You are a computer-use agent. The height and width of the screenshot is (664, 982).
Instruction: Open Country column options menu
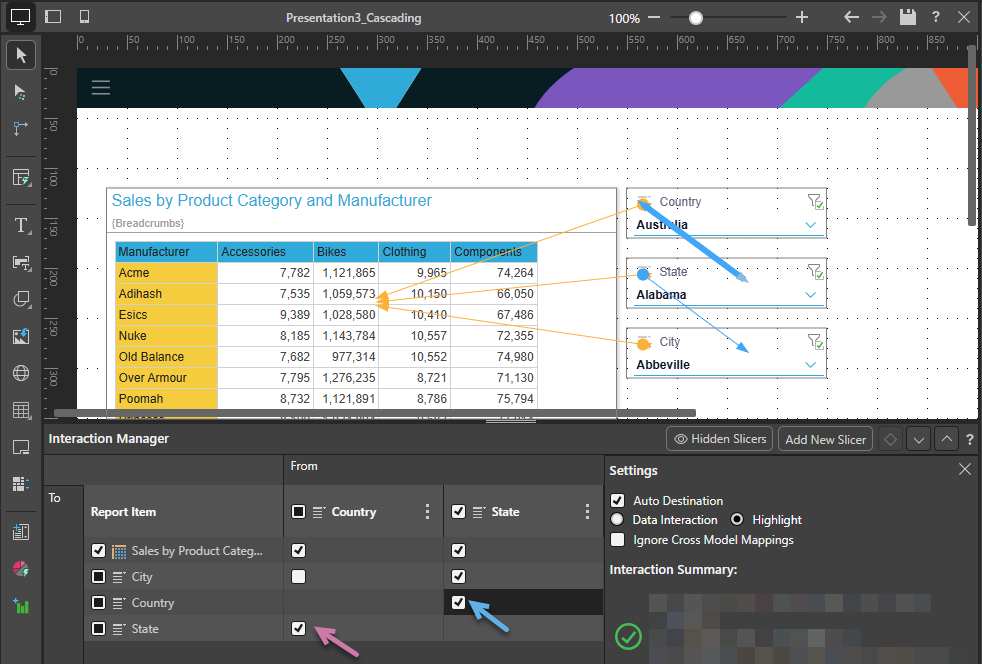pos(427,512)
